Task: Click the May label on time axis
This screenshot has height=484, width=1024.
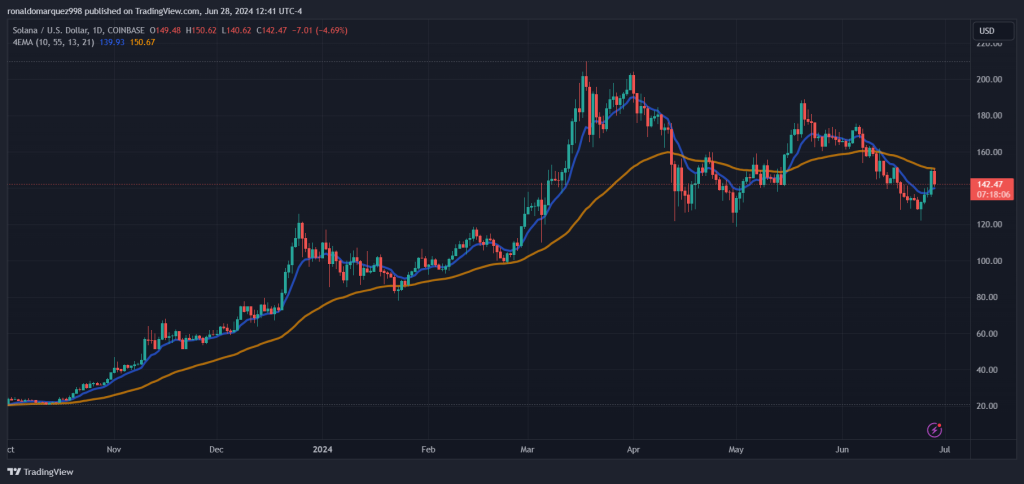Action: click(x=736, y=450)
